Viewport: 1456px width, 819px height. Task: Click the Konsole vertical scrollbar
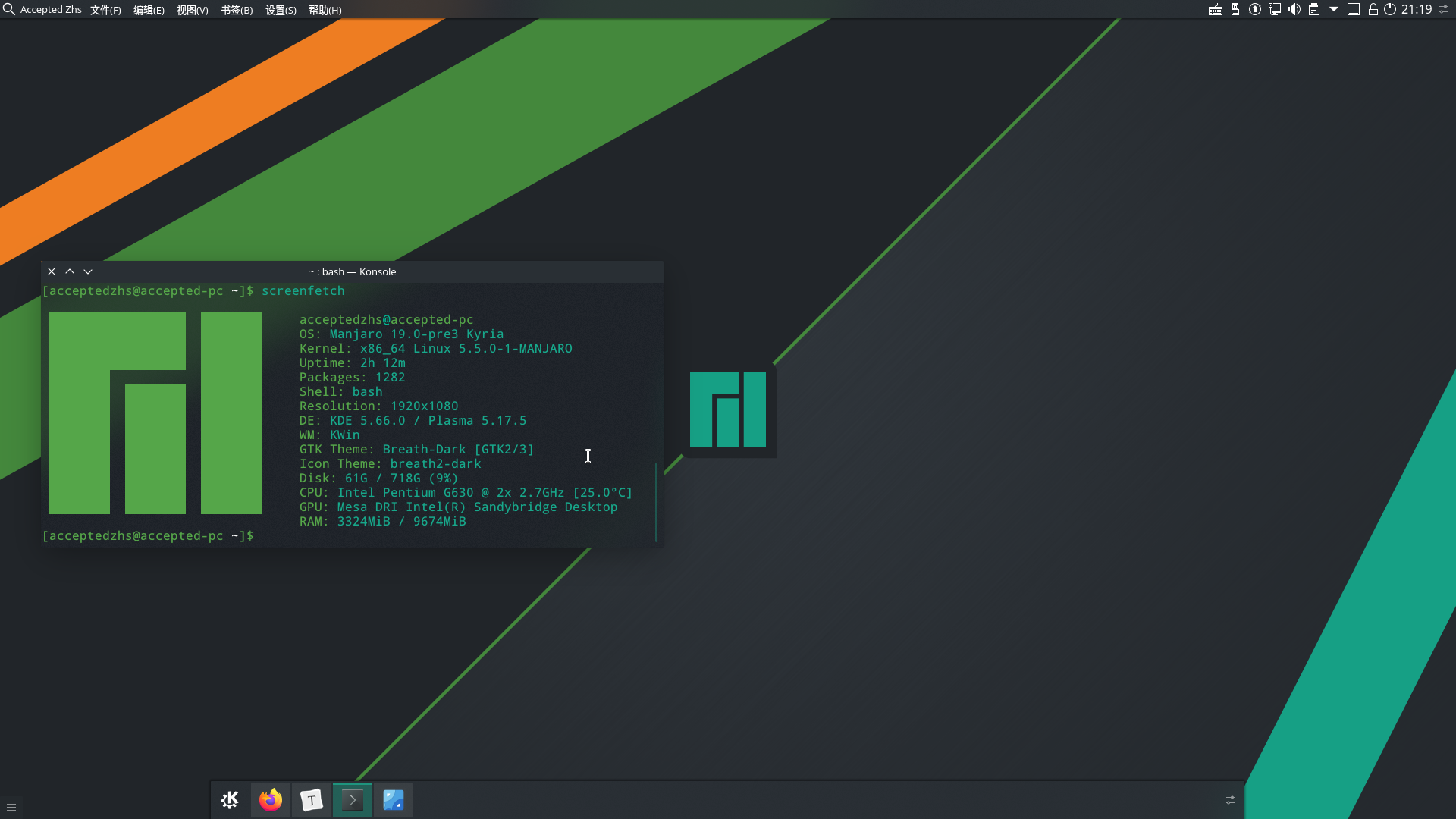pyautogui.click(x=657, y=500)
